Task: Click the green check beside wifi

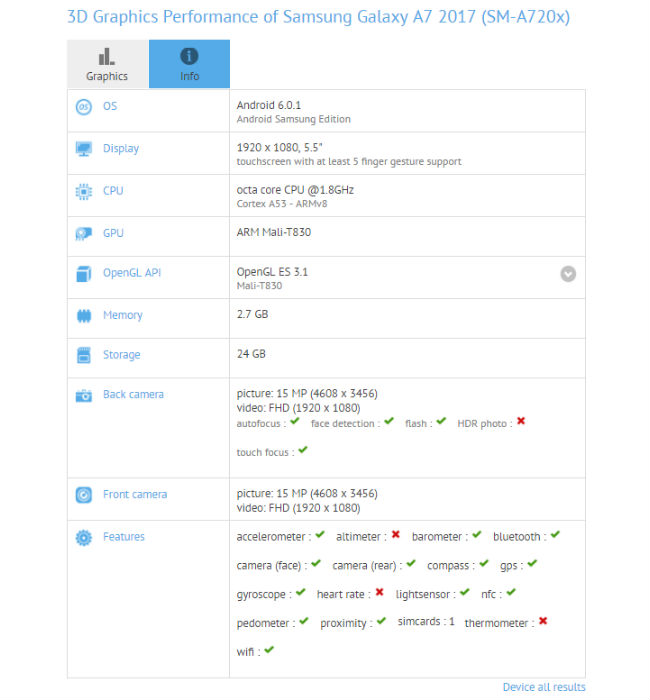Action: click(x=269, y=650)
